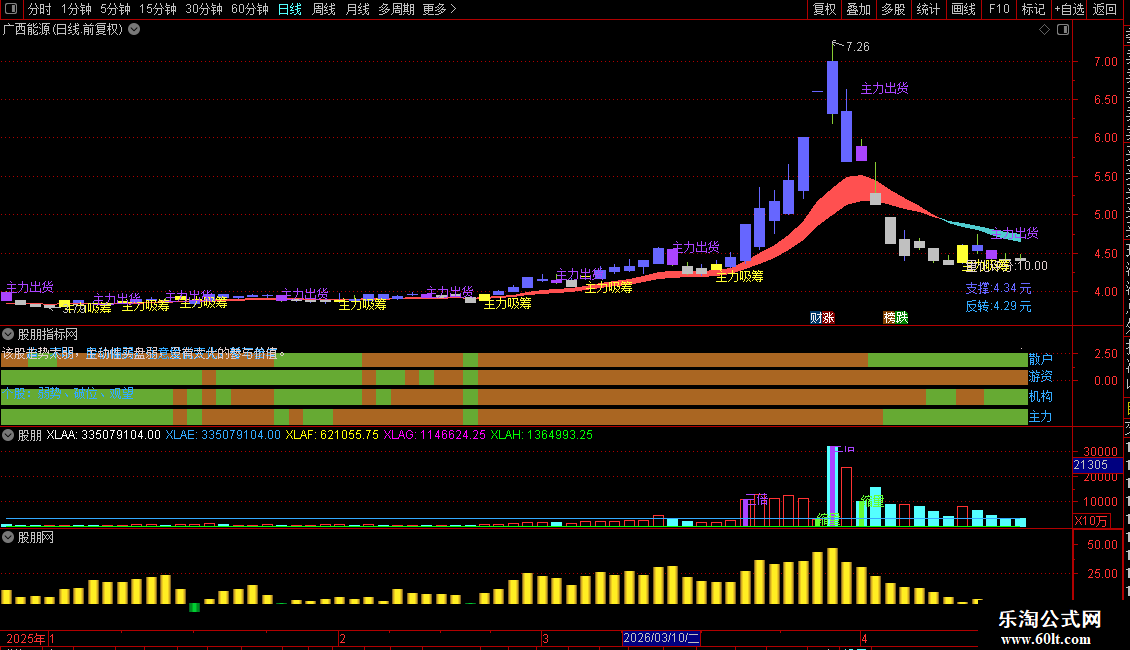The width and height of the screenshot is (1130, 650).
Task: Click the 返回 back button
Action: [1105, 9]
